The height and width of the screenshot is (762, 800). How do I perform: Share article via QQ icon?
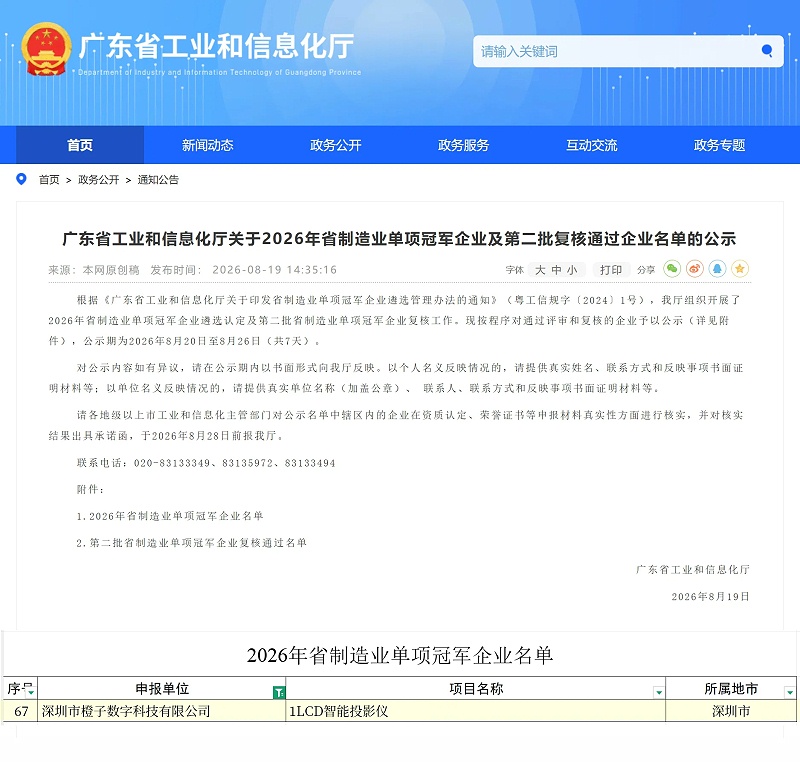coord(717,269)
